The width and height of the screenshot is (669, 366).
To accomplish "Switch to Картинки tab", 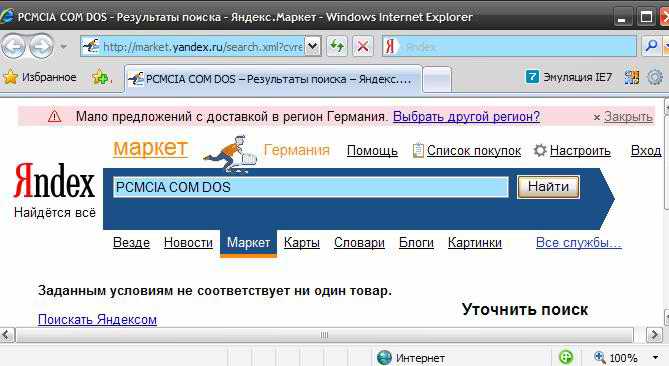I will pos(475,243).
